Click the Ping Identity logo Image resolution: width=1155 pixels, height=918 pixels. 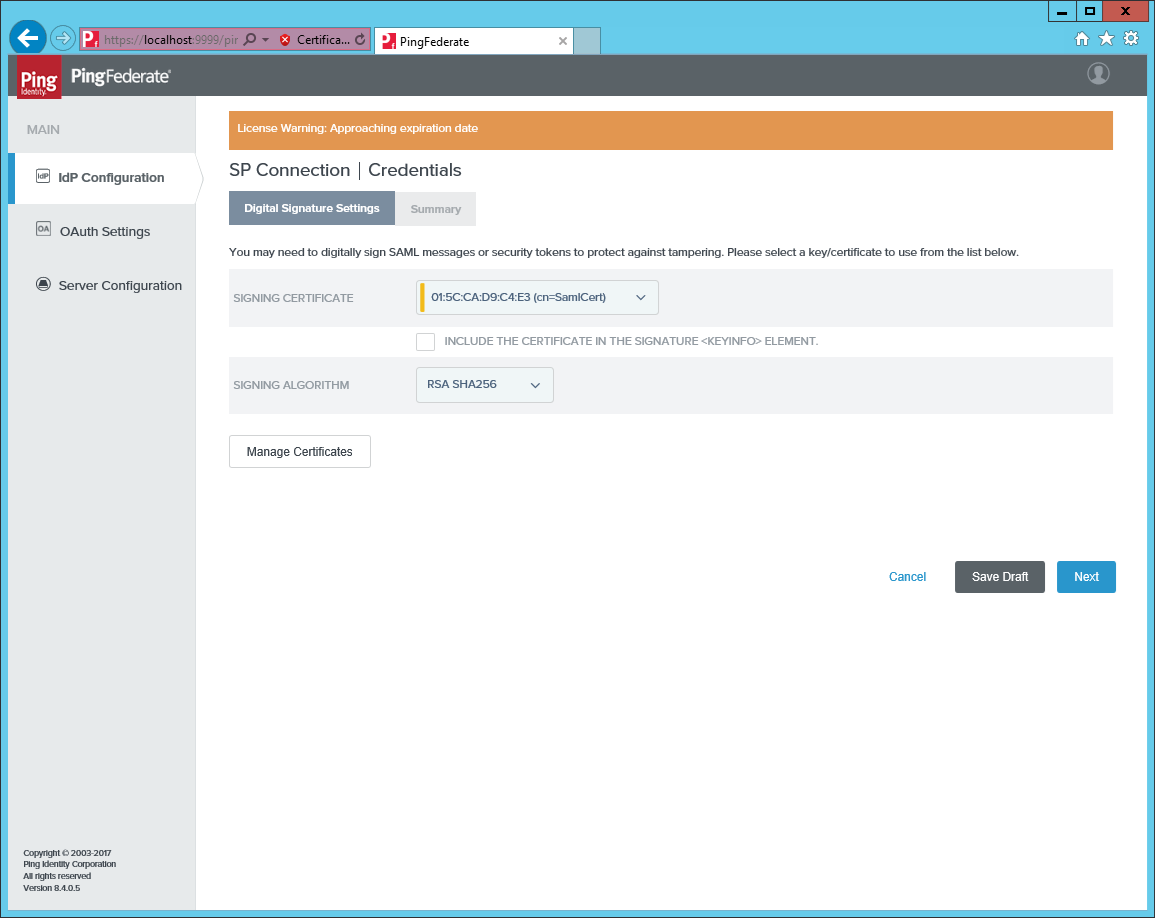[39, 77]
